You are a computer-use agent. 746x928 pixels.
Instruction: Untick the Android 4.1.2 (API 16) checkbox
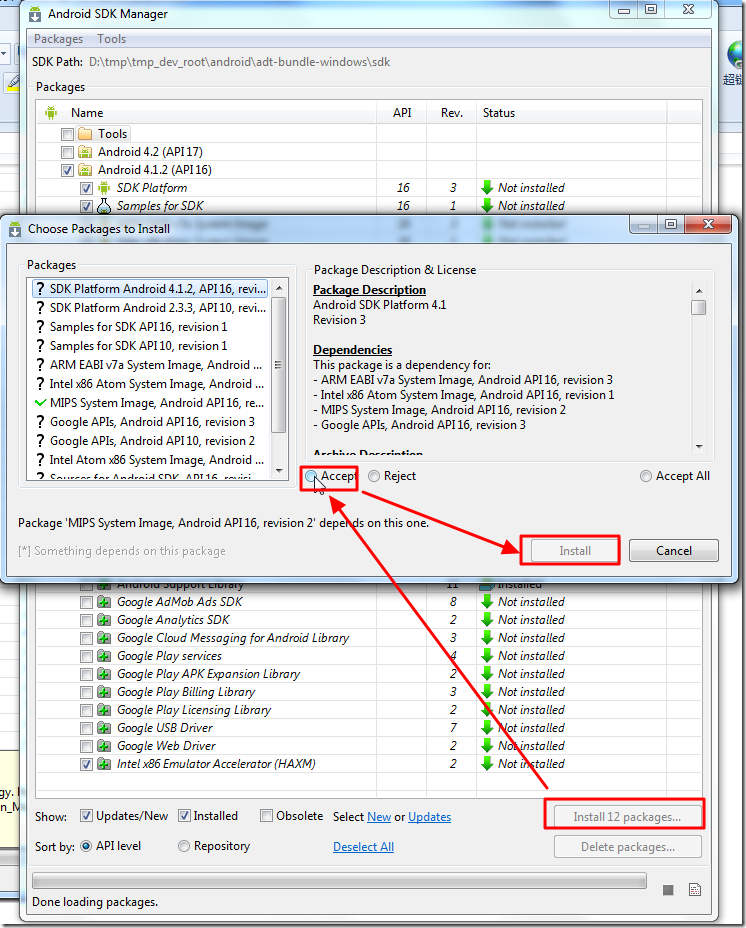point(67,170)
